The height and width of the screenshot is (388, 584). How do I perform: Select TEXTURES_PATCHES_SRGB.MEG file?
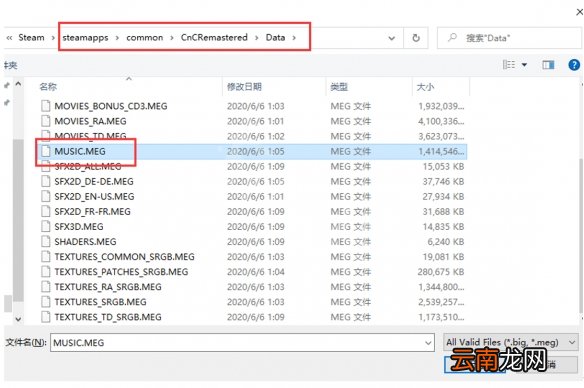click(x=121, y=272)
